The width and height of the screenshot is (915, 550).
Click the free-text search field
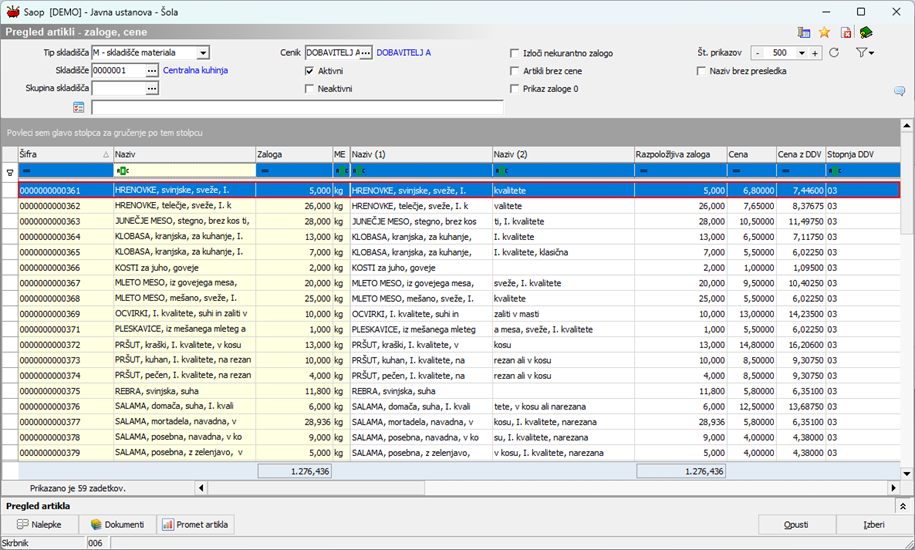click(297, 107)
